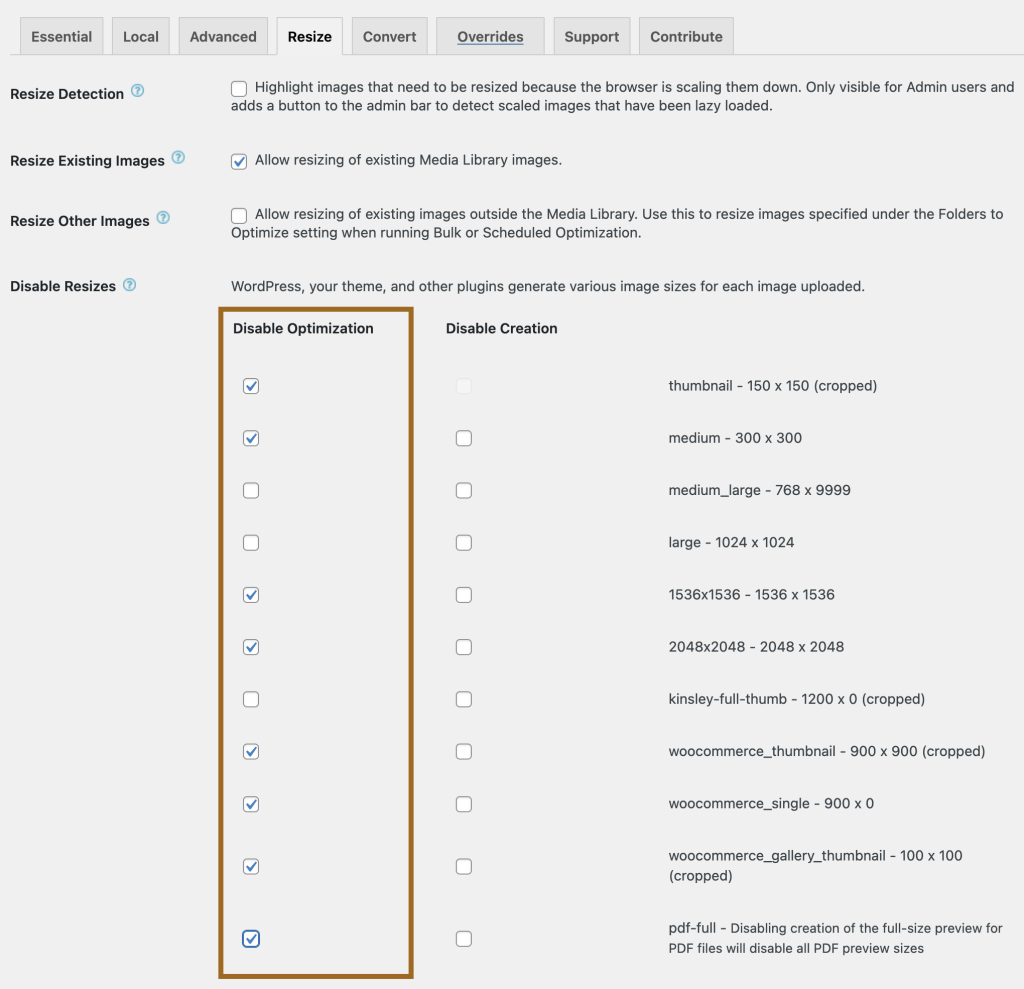Click help icon beside Disable Resizes
This screenshot has height=989, width=1024.
pyautogui.click(x=129, y=285)
